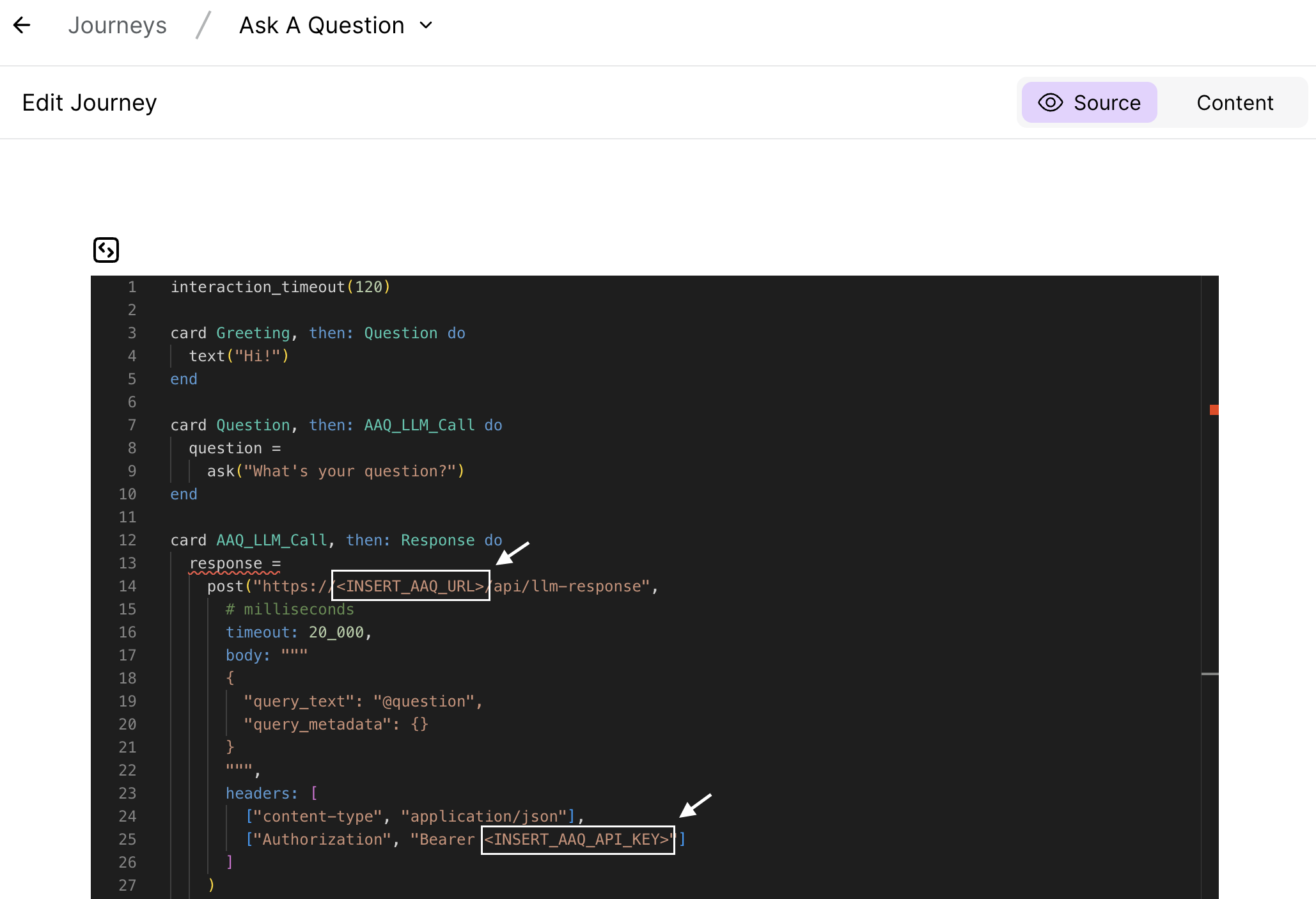Place cursor on the underlined response variable
The width and height of the screenshot is (1316, 899).
click(x=226, y=563)
